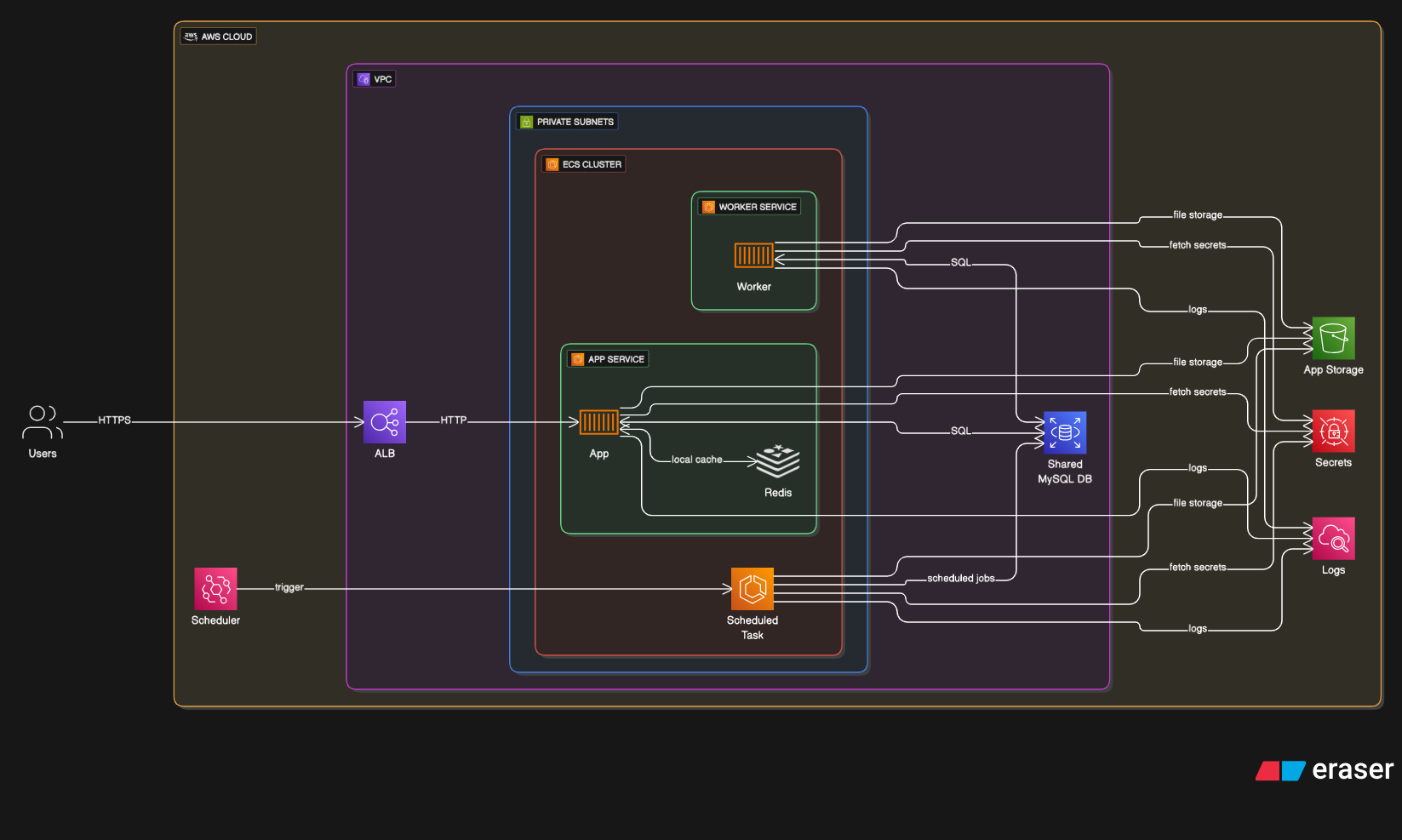Image resolution: width=1402 pixels, height=840 pixels.
Task: Click the Scheduled Task ECS icon
Action: point(753,589)
